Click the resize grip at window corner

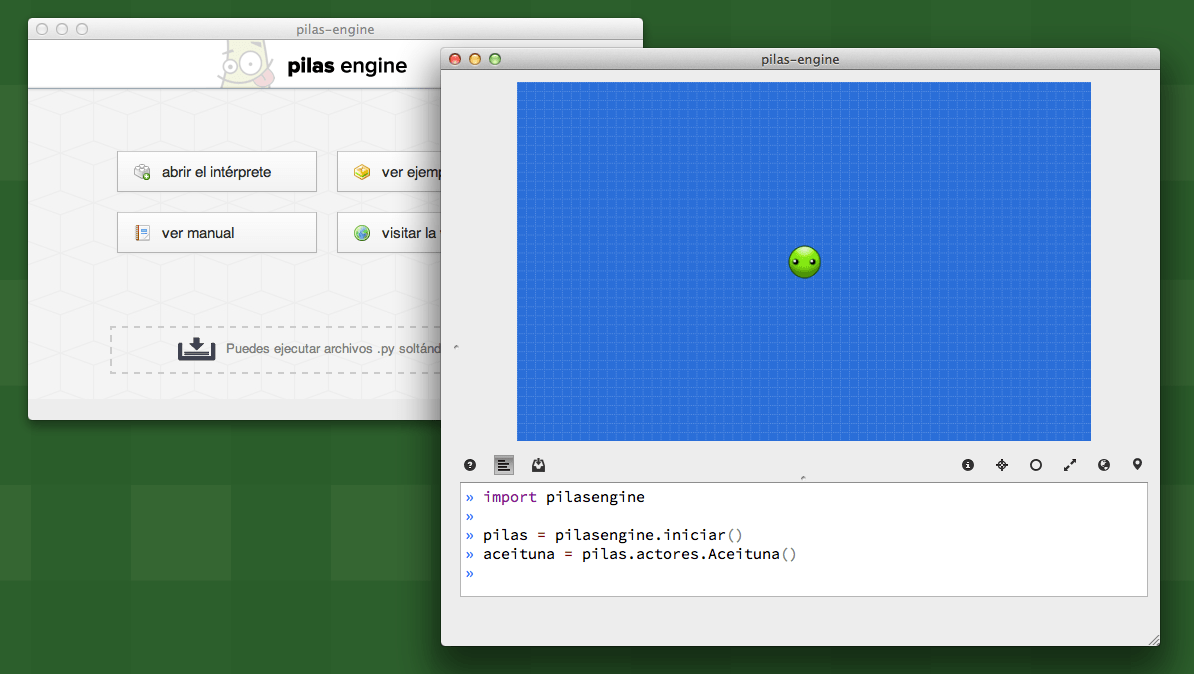click(1153, 639)
